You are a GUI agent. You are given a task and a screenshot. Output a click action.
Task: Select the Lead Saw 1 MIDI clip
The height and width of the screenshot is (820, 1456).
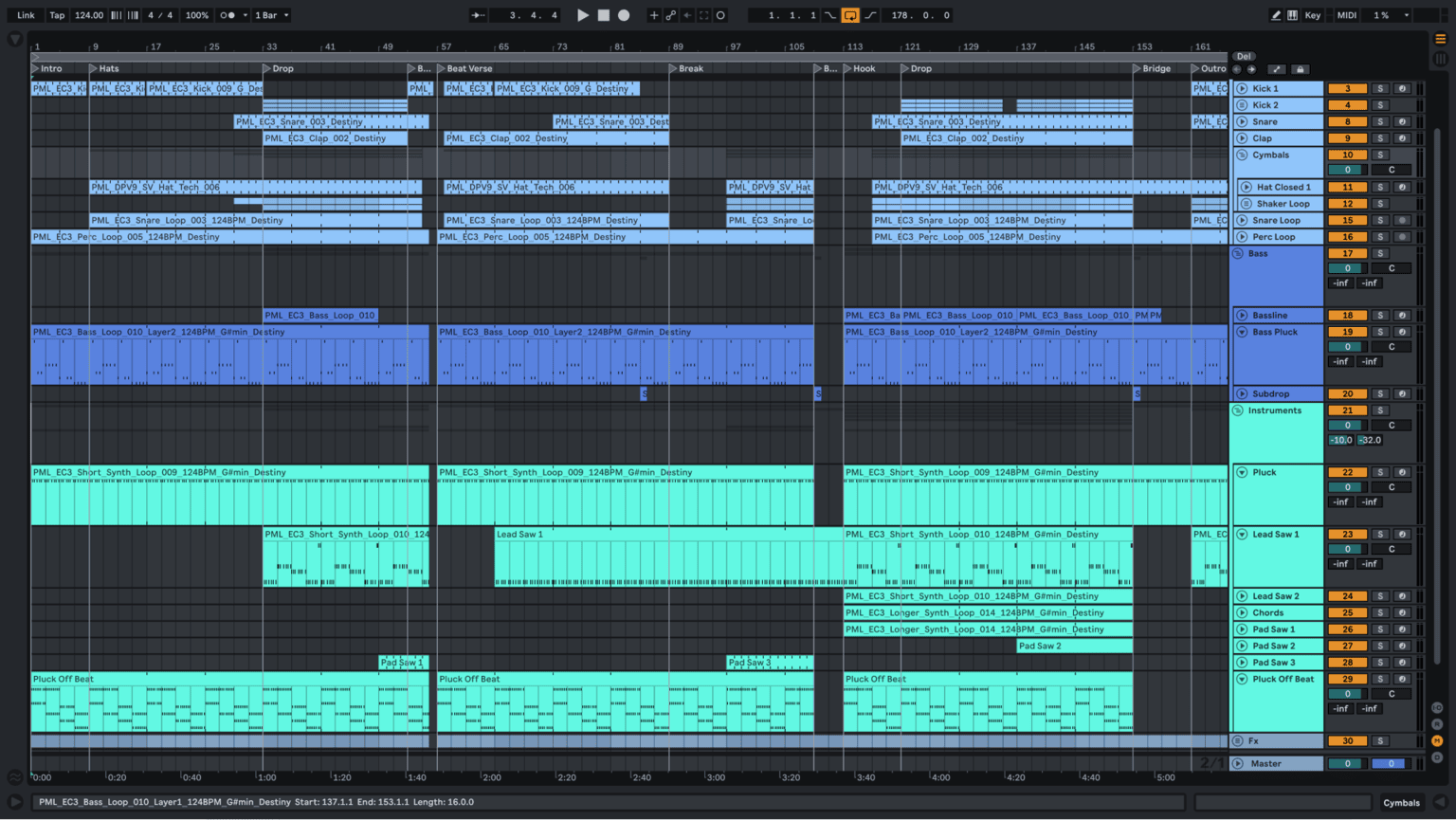pyautogui.click(x=668, y=557)
